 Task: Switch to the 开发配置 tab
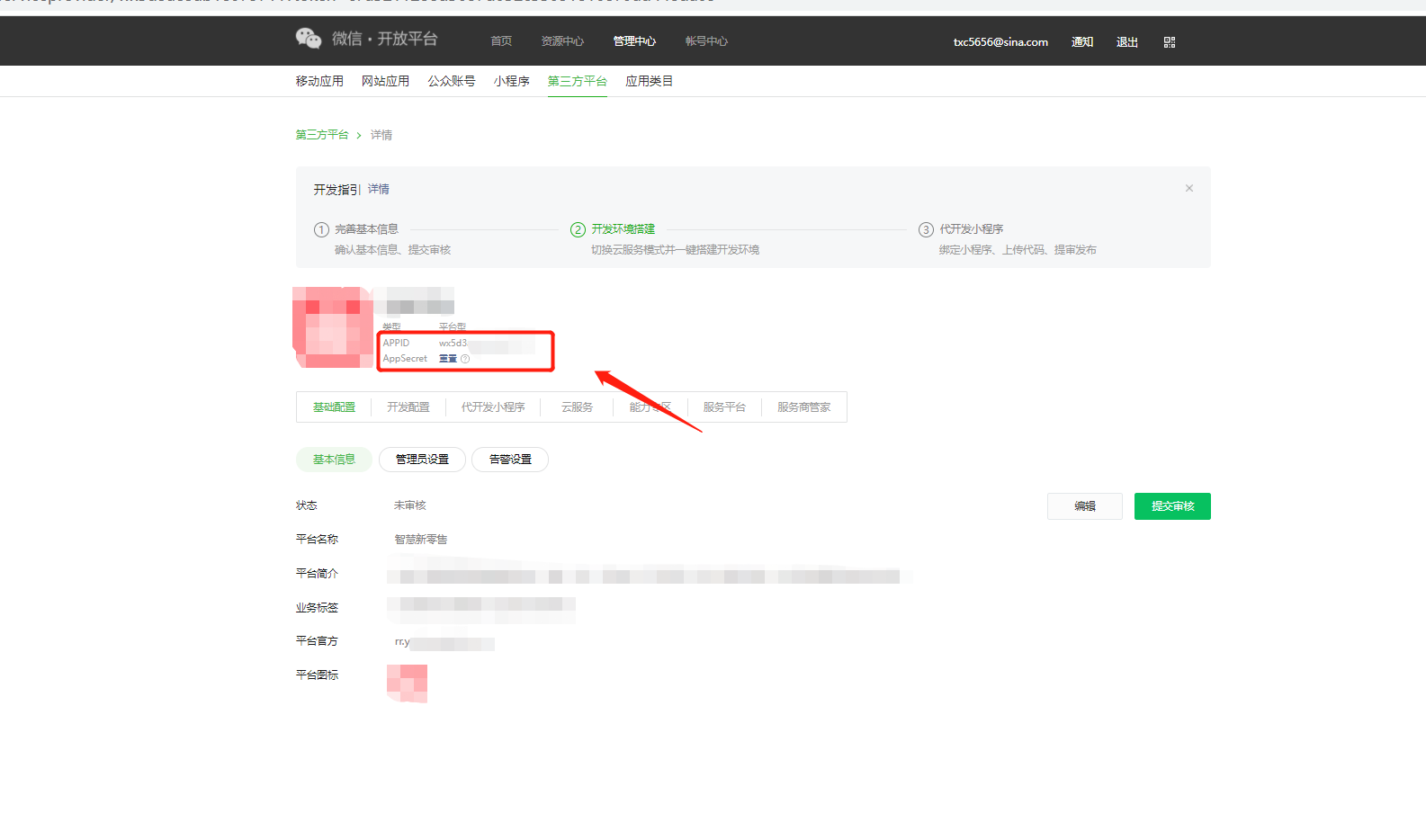408,407
